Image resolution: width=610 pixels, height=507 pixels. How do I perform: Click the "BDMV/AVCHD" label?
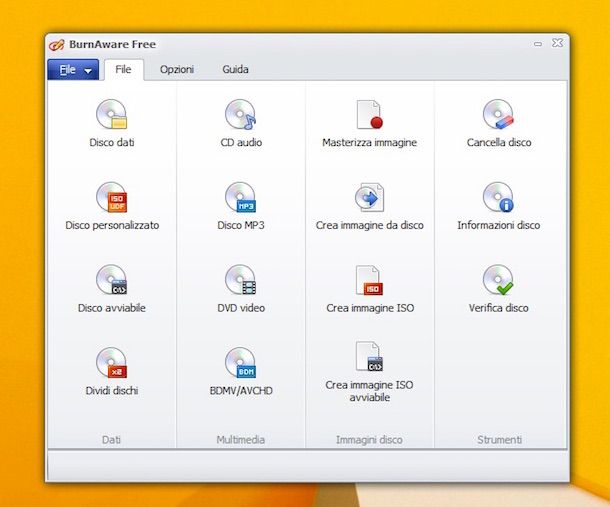(x=241, y=391)
